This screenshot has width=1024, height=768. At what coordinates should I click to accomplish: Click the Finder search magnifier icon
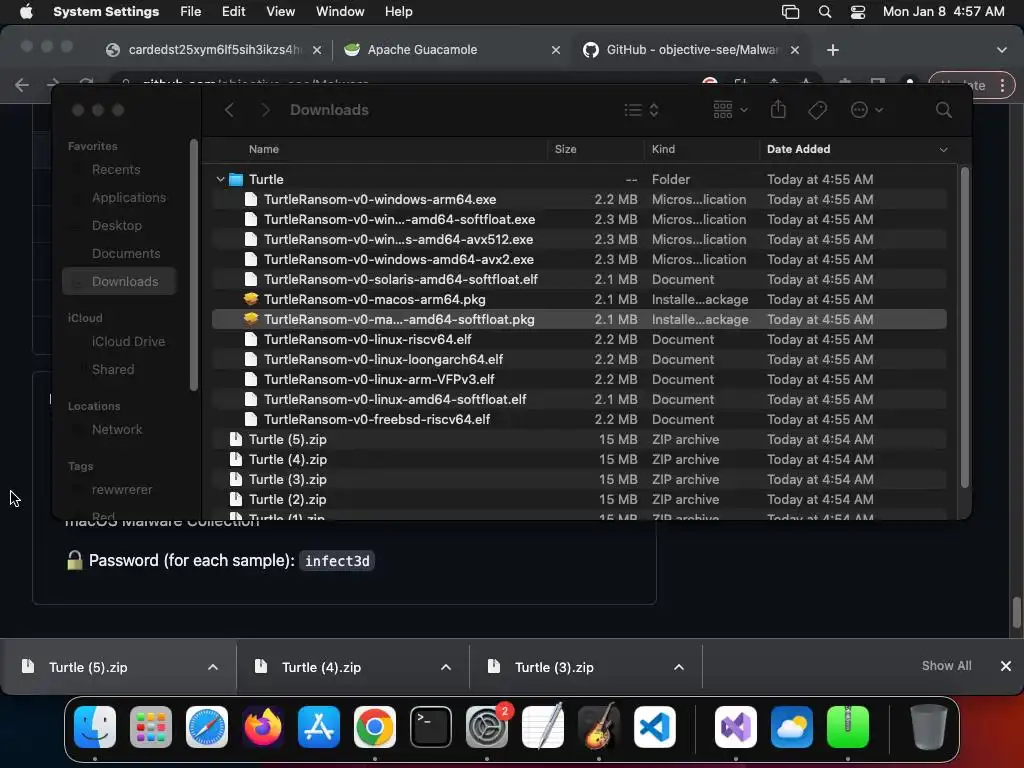click(x=944, y=110)
